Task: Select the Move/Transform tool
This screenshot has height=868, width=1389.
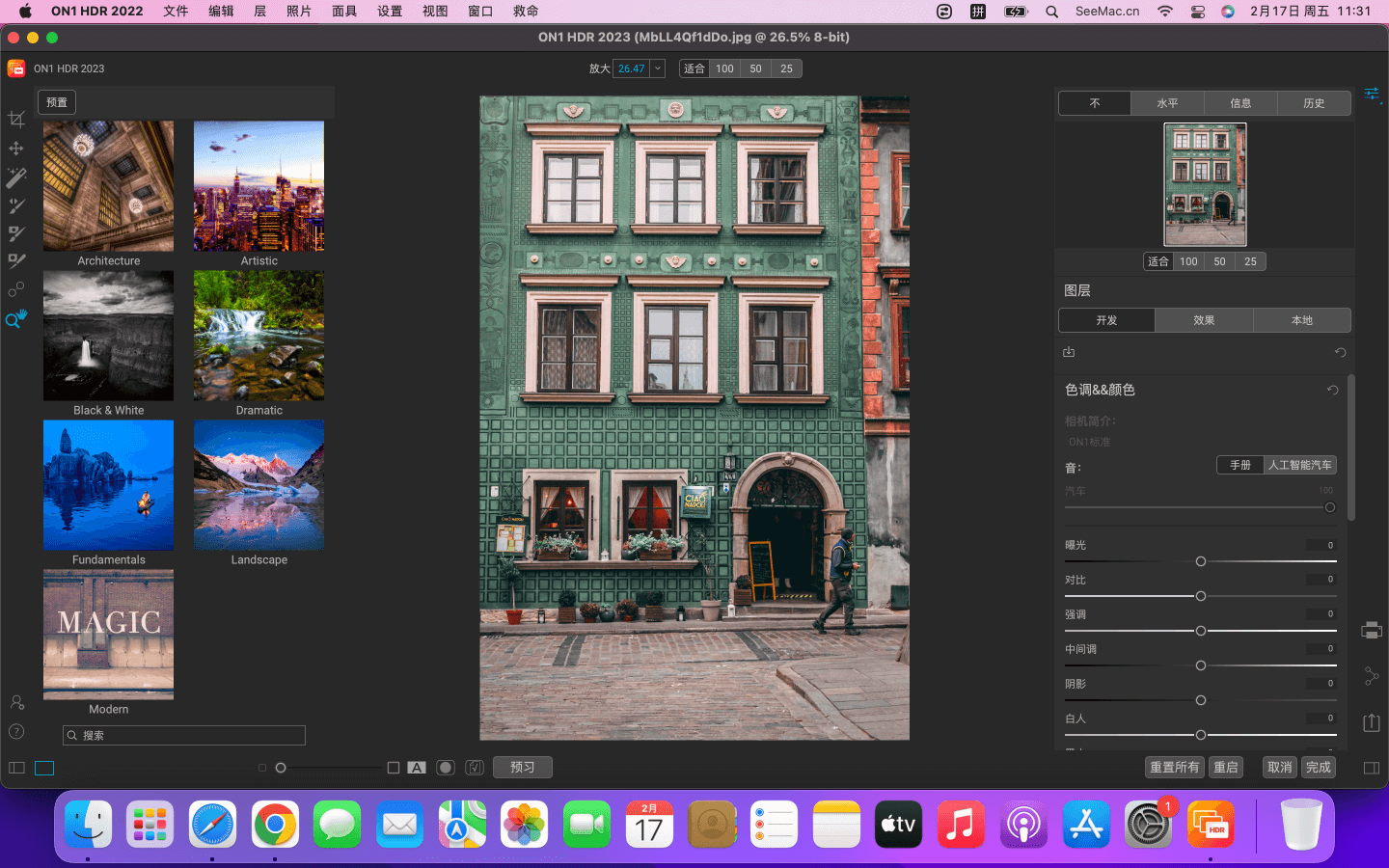Action: (16, 149)
